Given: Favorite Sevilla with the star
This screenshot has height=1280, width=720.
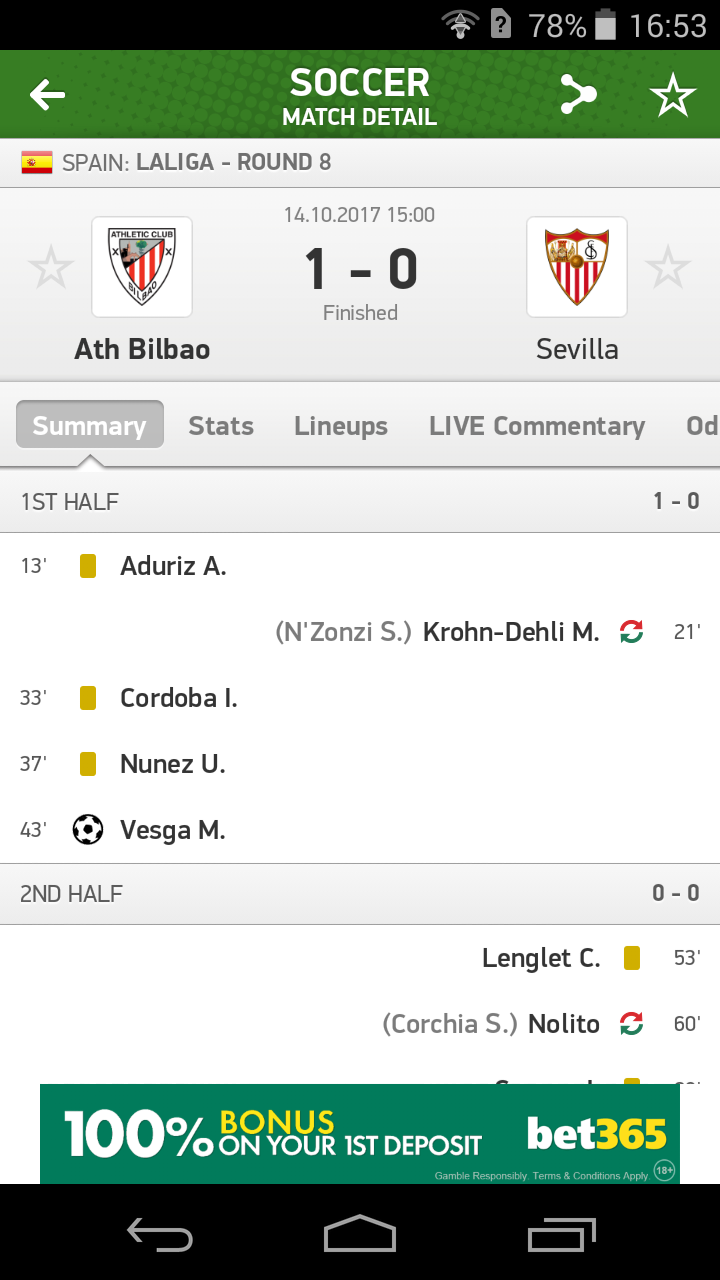Looking at the screenshot, I should (667, 268).
